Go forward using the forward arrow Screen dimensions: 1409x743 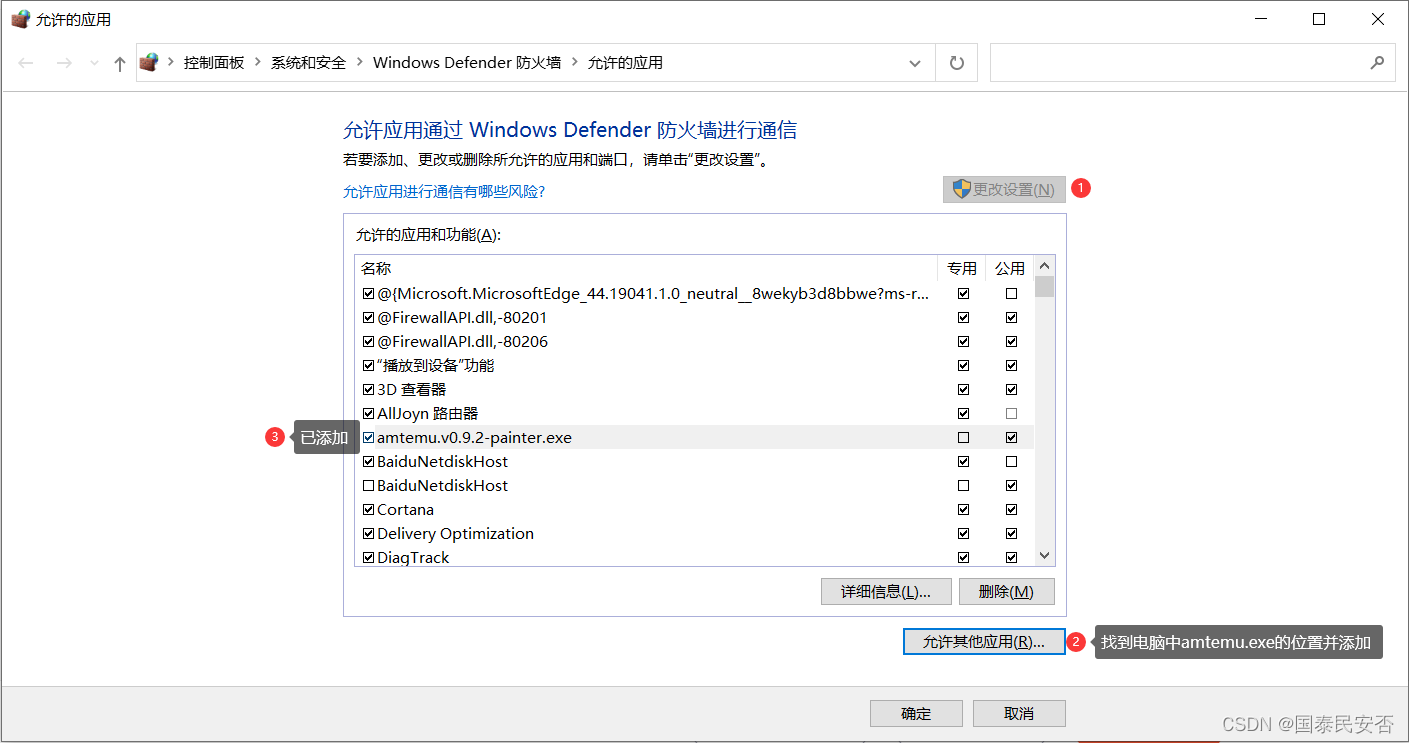(x=64, y=63)
